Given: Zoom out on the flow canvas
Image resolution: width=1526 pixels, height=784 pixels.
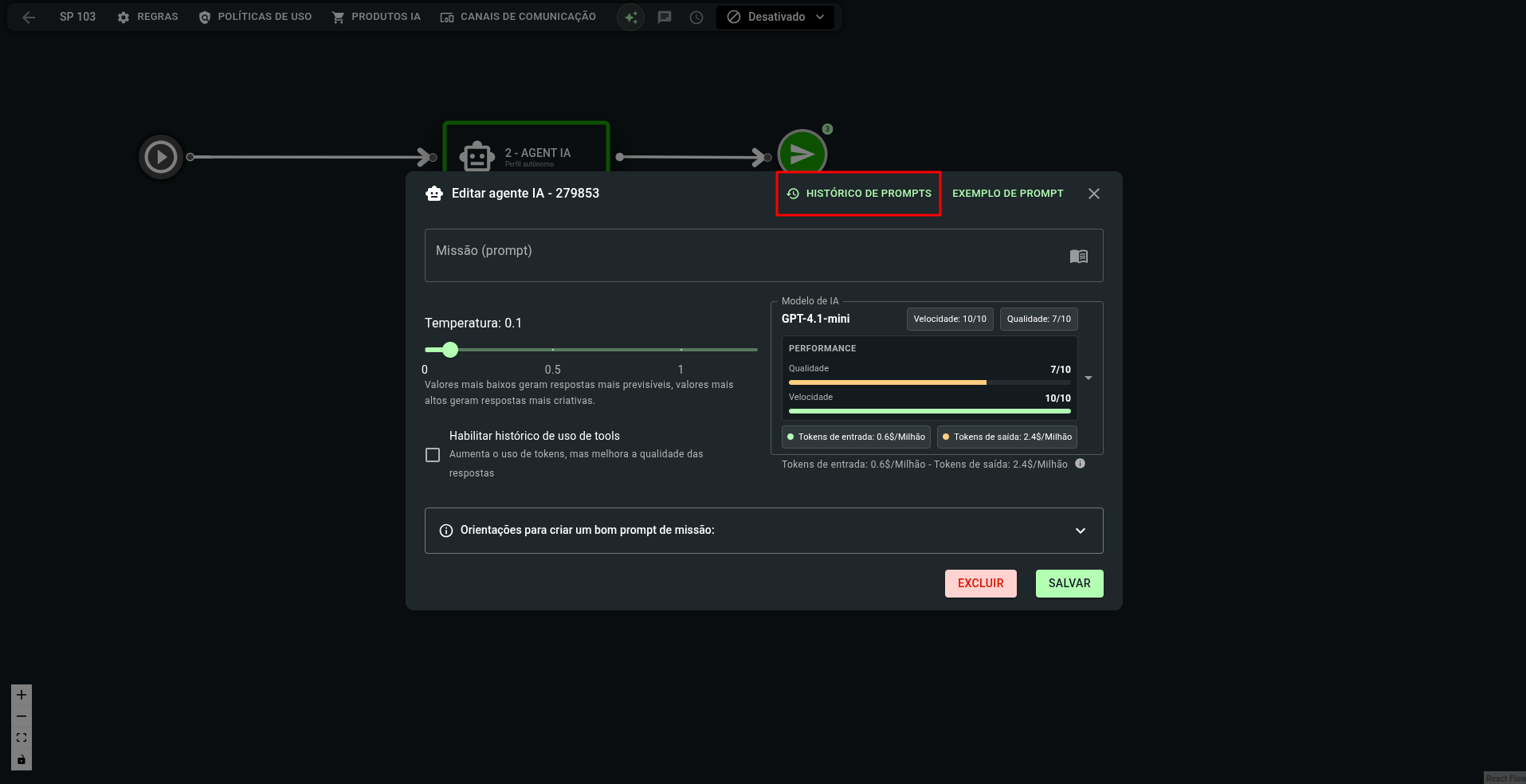Looking at the screenshot, I should (22, 716).
